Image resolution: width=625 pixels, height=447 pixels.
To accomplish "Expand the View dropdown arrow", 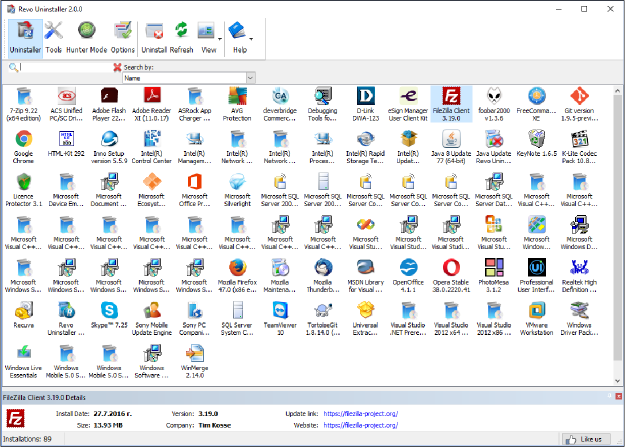I will (220, 39).
